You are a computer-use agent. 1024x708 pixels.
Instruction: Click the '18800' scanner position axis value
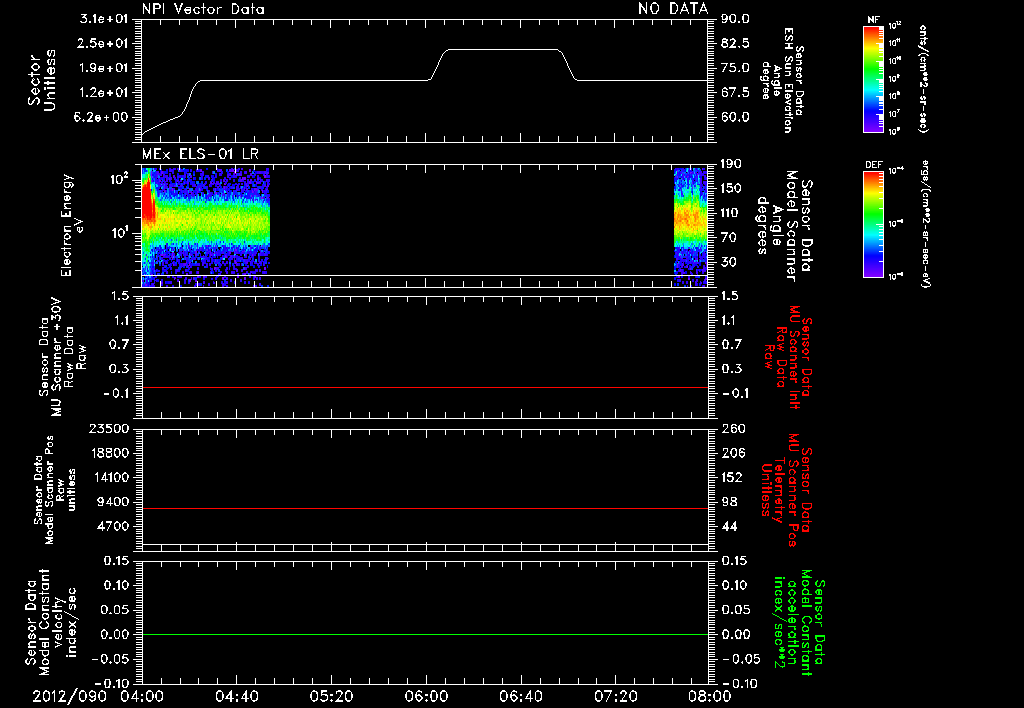(x=108, y=453)
